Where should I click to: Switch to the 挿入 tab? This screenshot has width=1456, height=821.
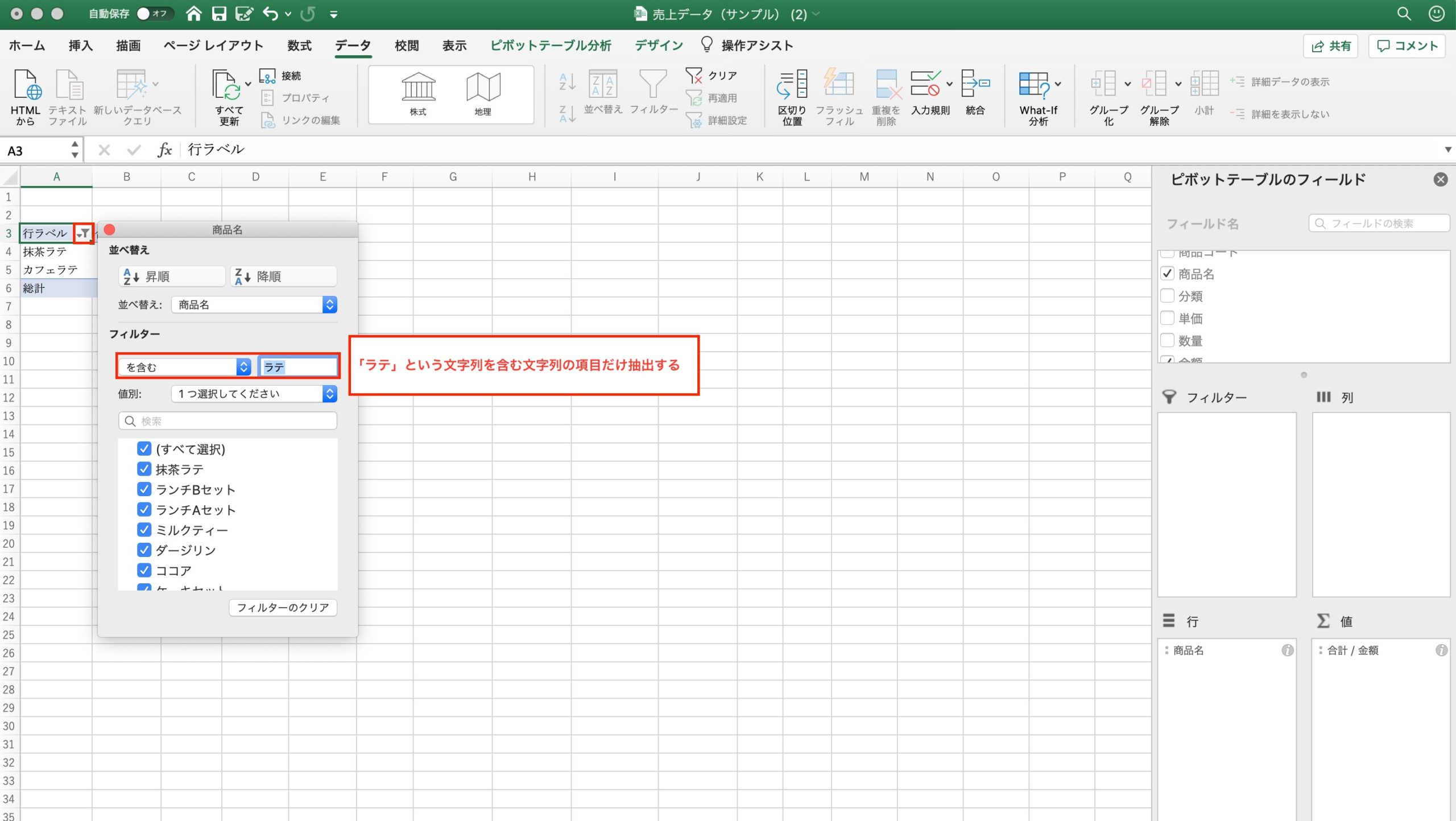(80, 46)
